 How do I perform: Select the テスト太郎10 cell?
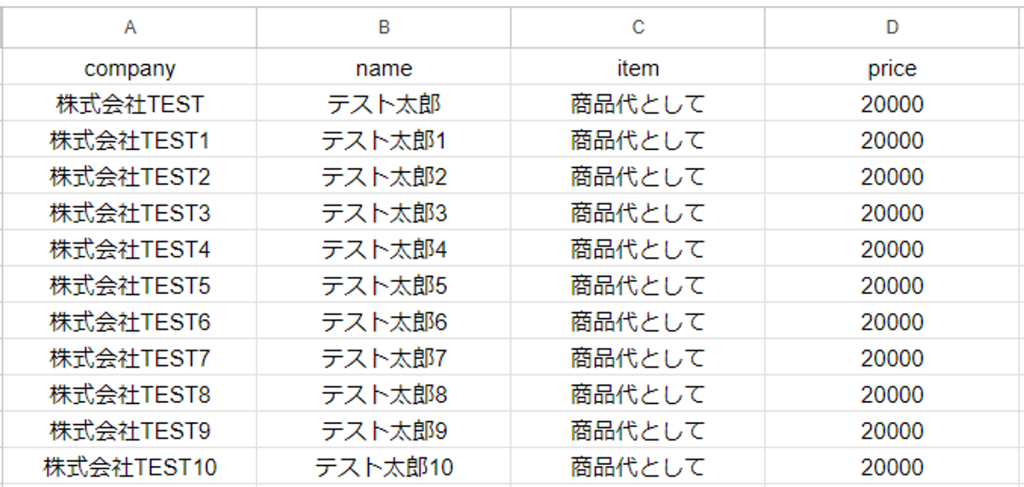click(384, 467)
